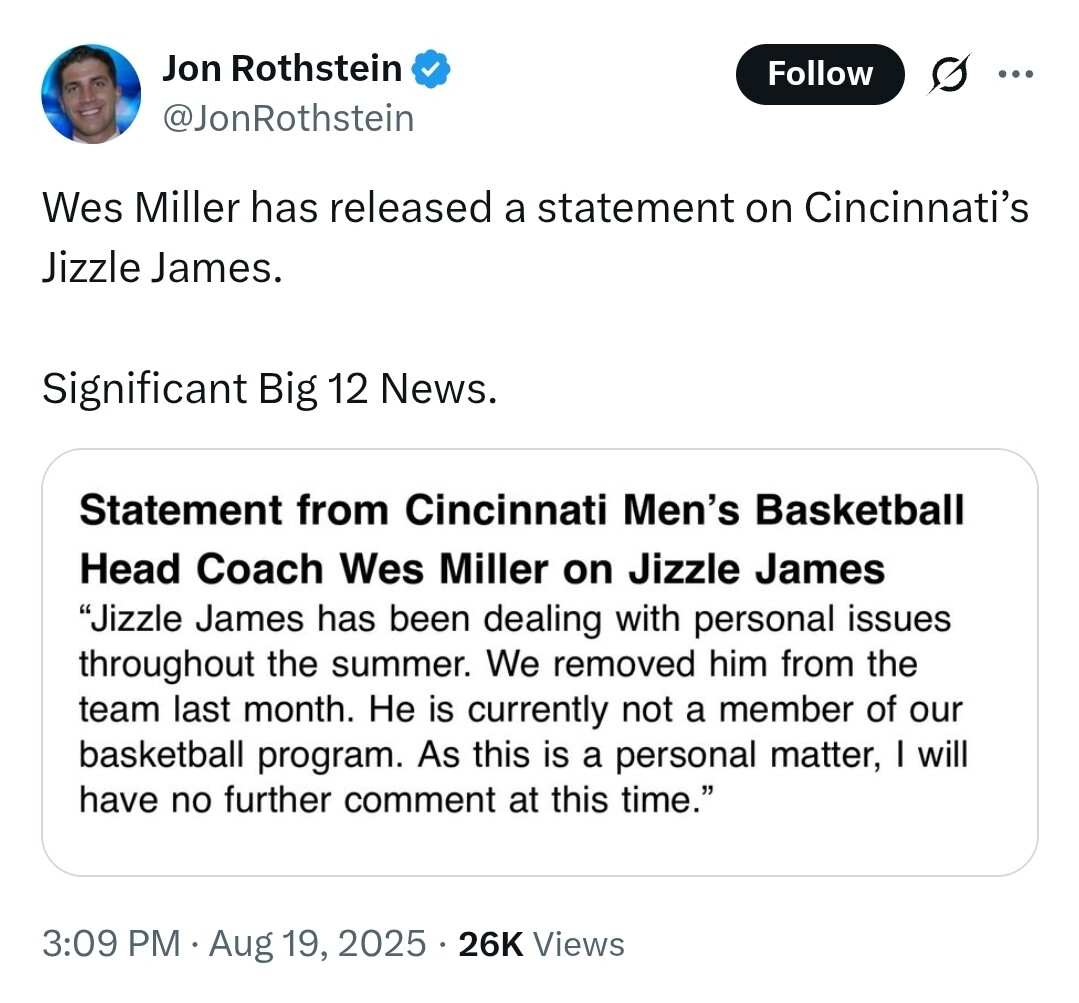
Task: Click the "Wes Miller has released" tweet line
Action: [535, 208]
